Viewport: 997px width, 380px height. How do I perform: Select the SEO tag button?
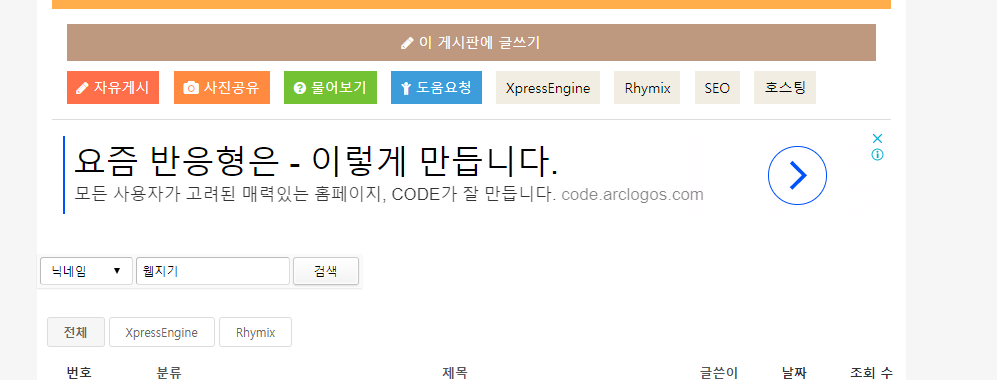click(x=717, y=88)
